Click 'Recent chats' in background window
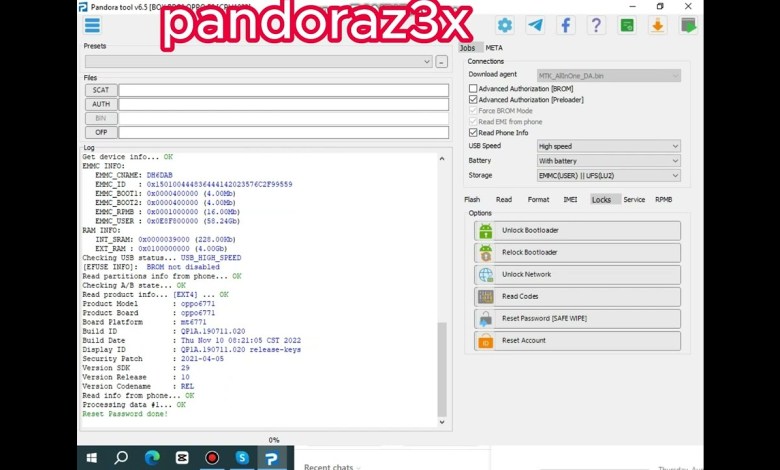The height and width of the screenshot is (470, 780). [x=328, y=467]
